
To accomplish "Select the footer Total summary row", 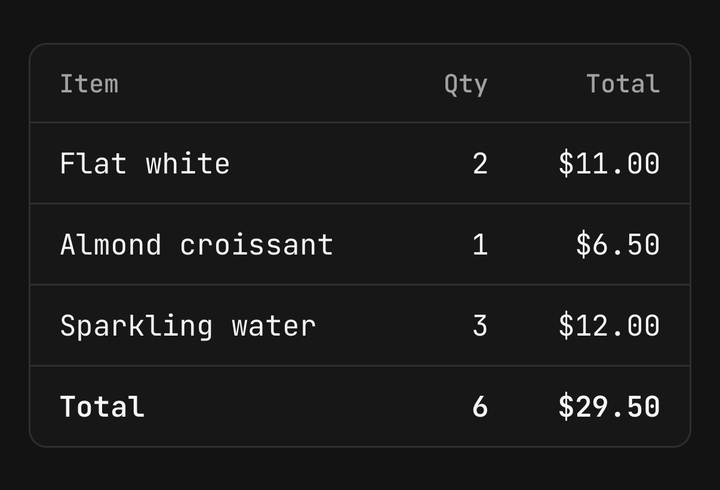I will pos(360,406).
